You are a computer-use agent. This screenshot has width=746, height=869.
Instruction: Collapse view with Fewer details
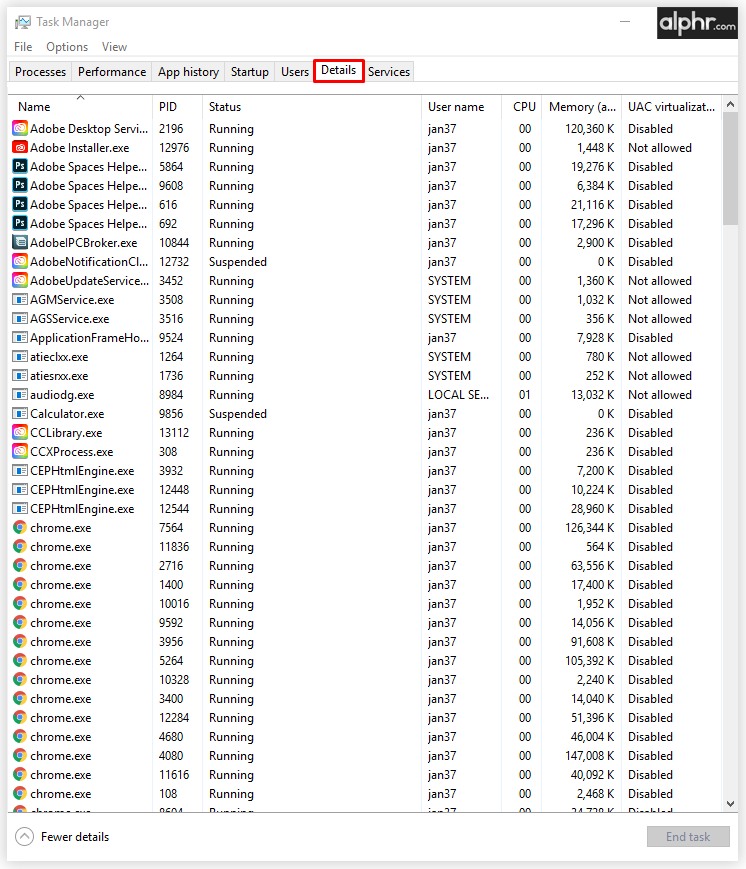62,836
